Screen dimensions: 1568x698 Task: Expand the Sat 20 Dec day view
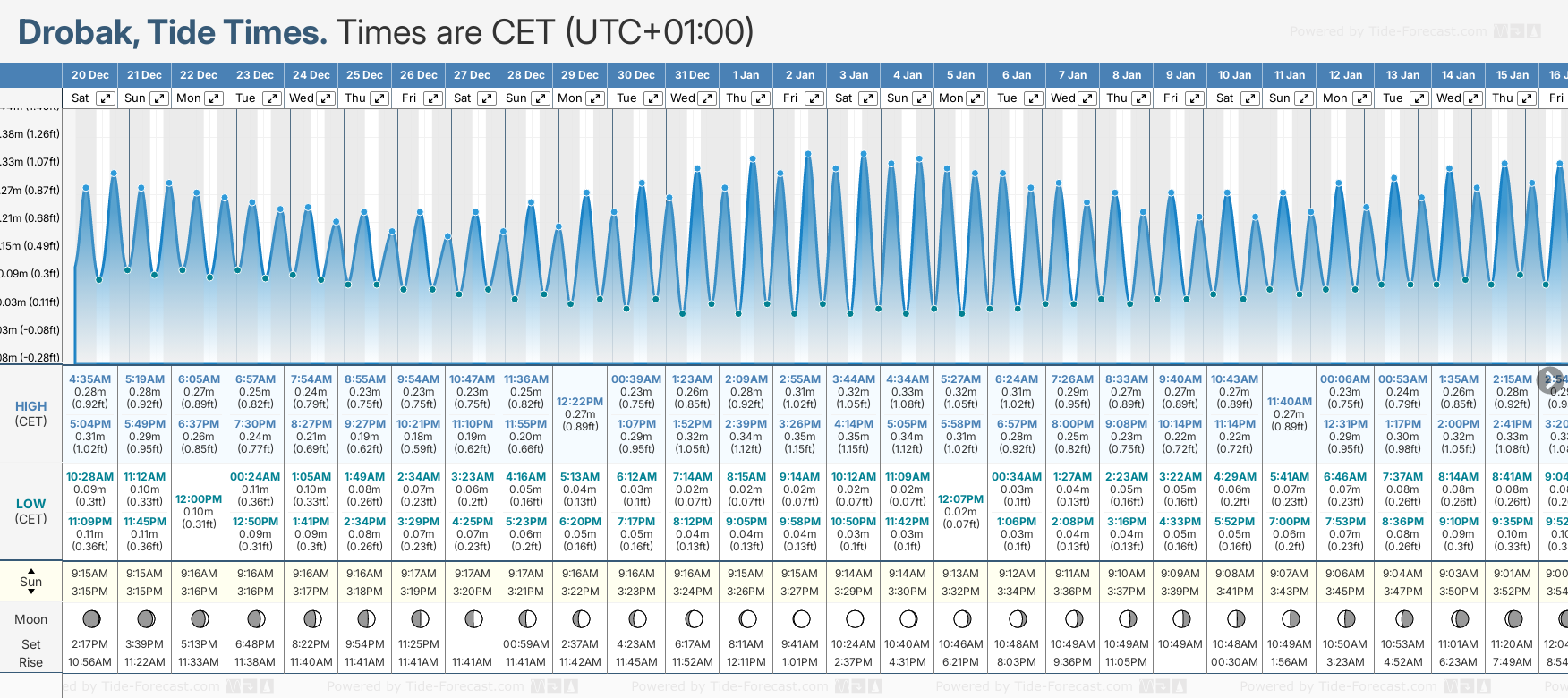pyautogui.click(x=106, y=98)
